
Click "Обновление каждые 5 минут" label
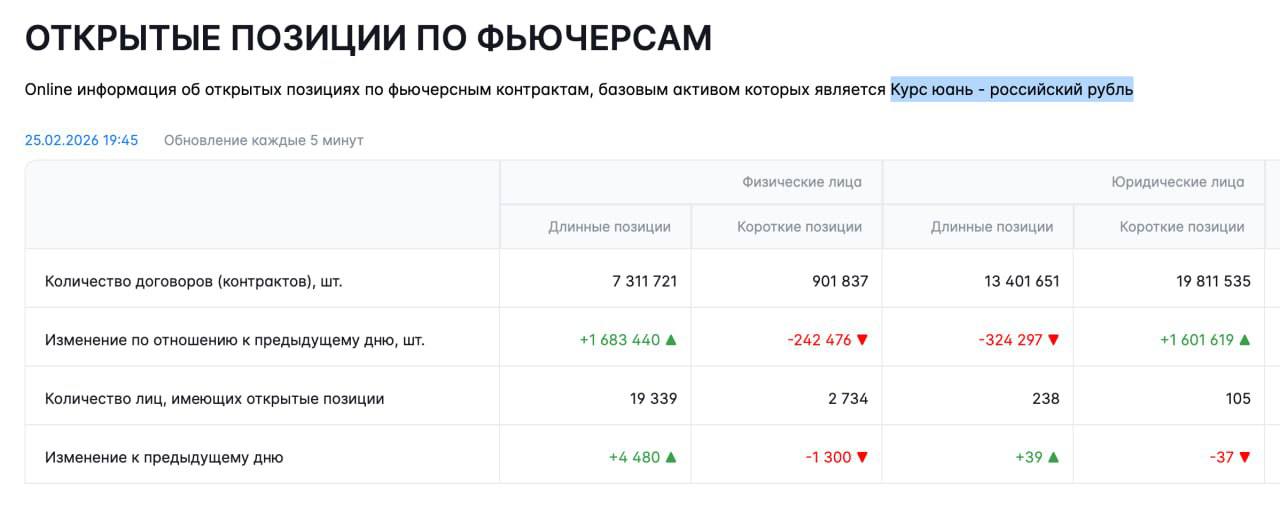click(x=263, y=140)
